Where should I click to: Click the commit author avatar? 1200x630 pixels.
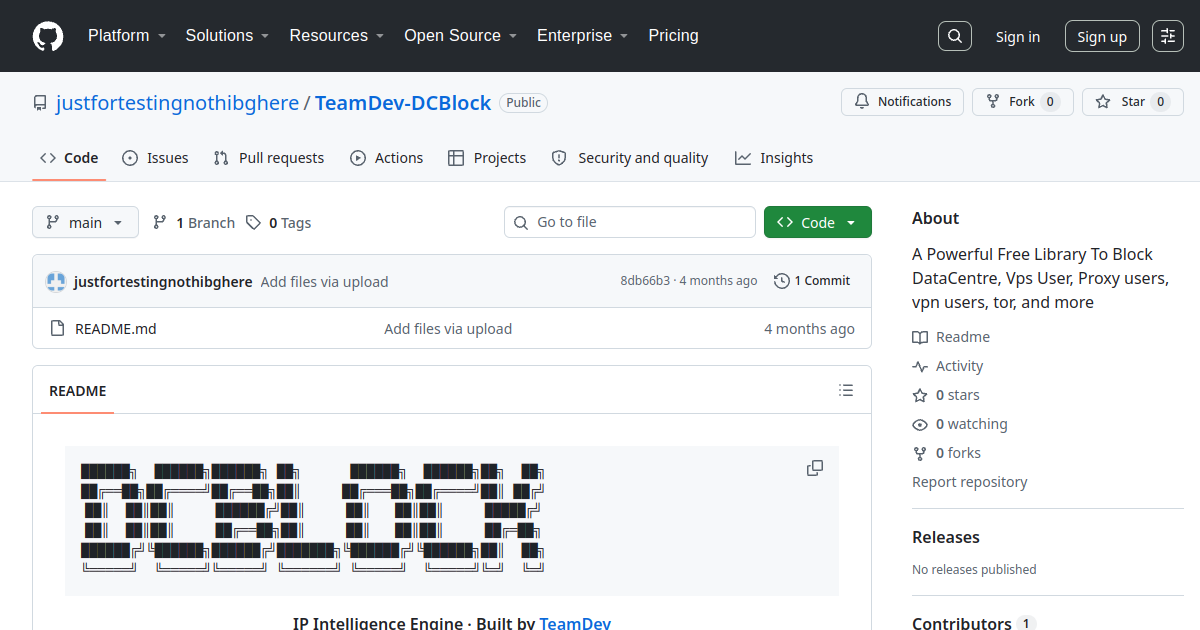point(56,281)
